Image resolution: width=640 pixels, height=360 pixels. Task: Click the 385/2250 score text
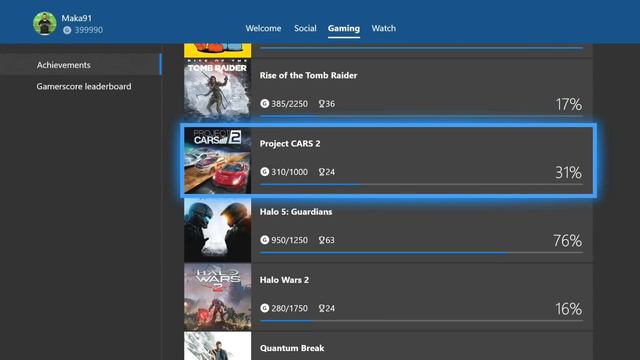(289, 104)
